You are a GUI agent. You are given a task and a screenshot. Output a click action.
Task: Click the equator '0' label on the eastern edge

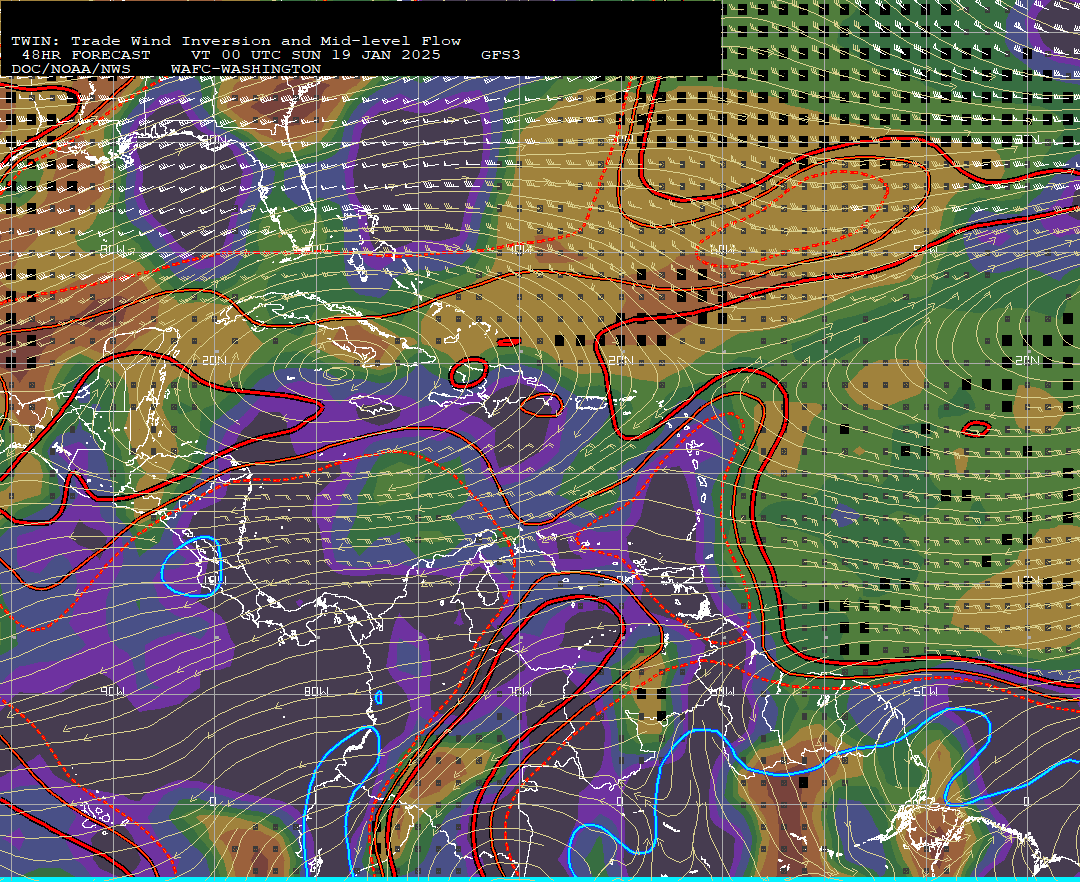click(x=1026, y=801)
